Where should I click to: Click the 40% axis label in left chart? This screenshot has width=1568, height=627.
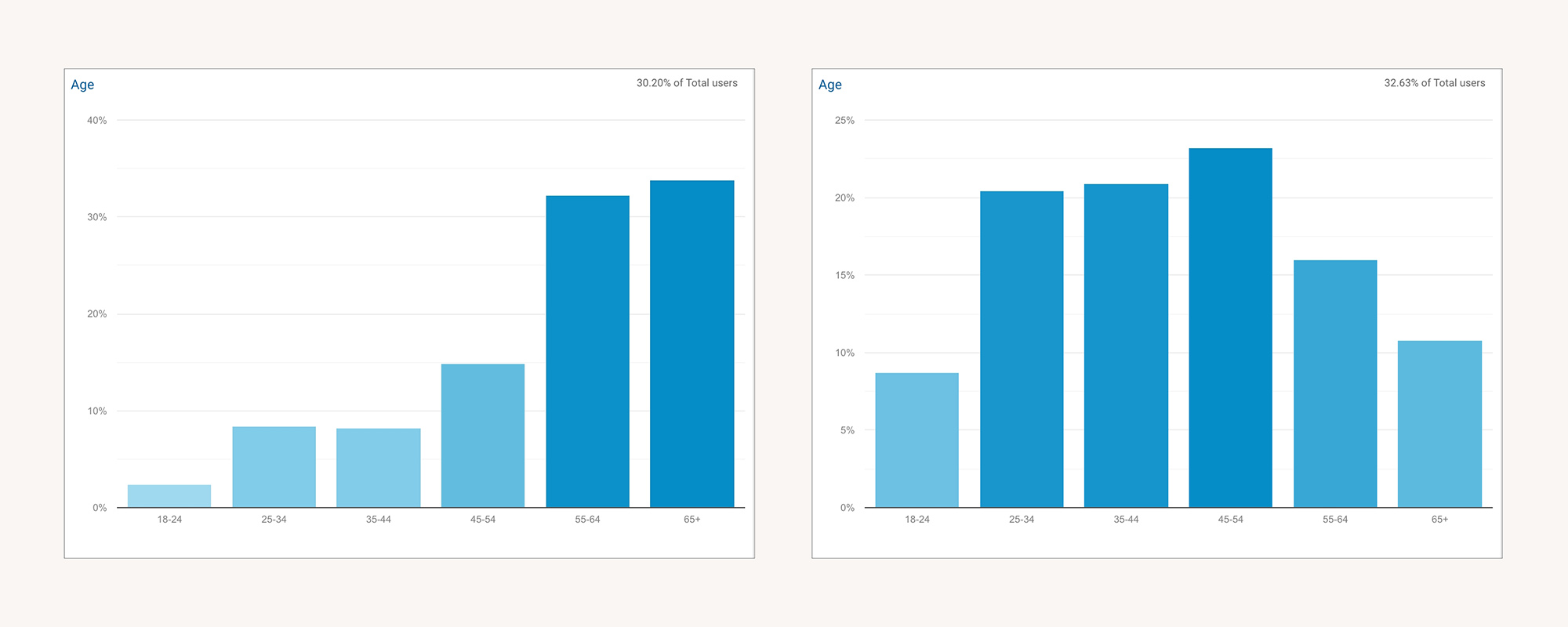[x=97, y=121]
